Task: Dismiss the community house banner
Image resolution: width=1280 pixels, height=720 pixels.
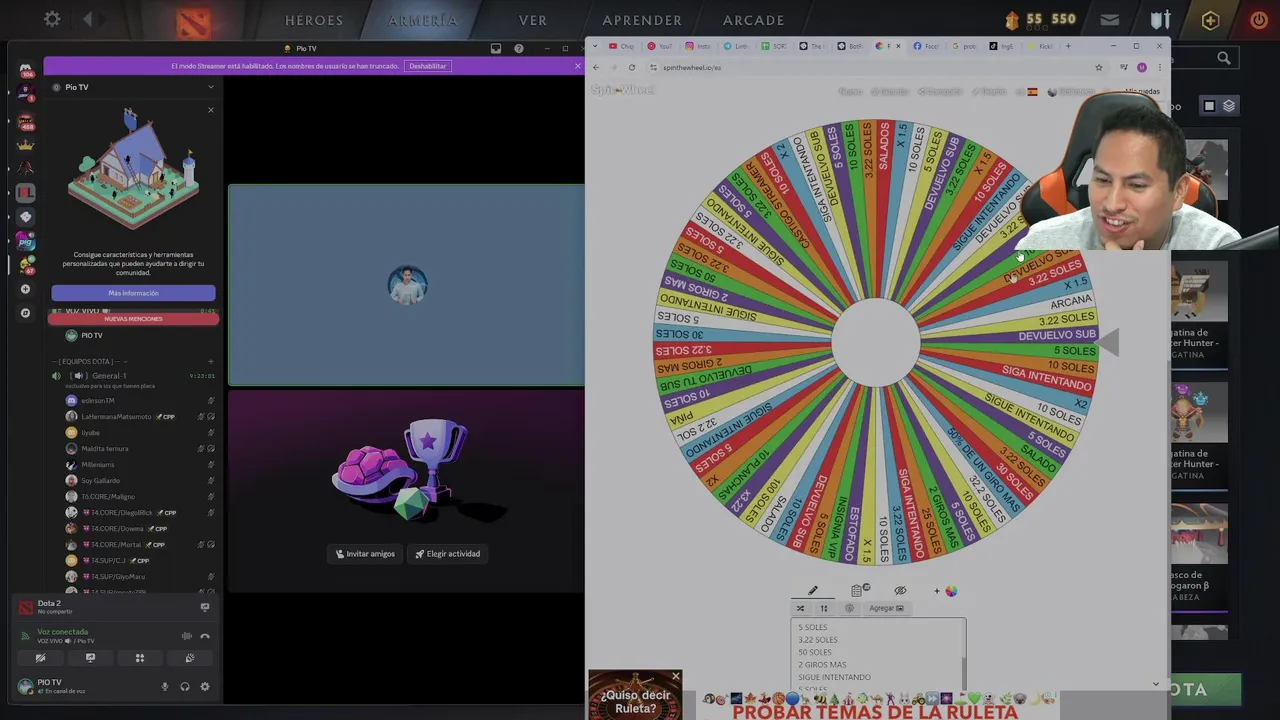Action: [x=210, y=110]
